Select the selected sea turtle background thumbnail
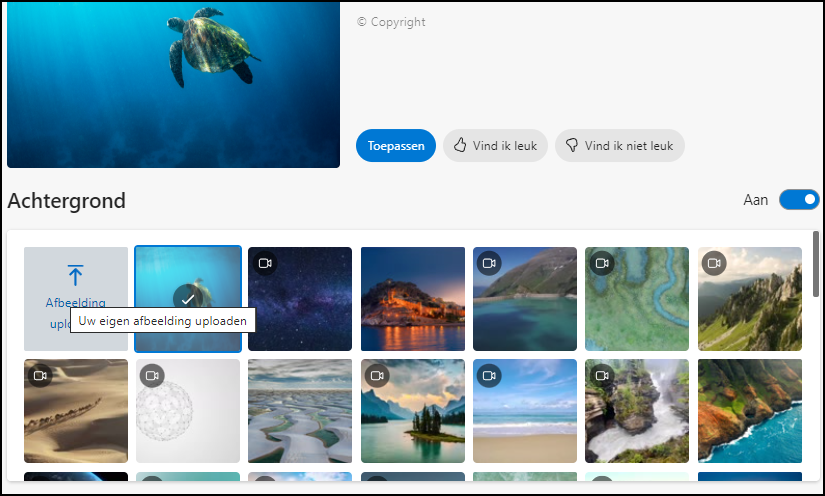This screenshot has width=825, height=496. pyautogui.click(x=188, y=299)
